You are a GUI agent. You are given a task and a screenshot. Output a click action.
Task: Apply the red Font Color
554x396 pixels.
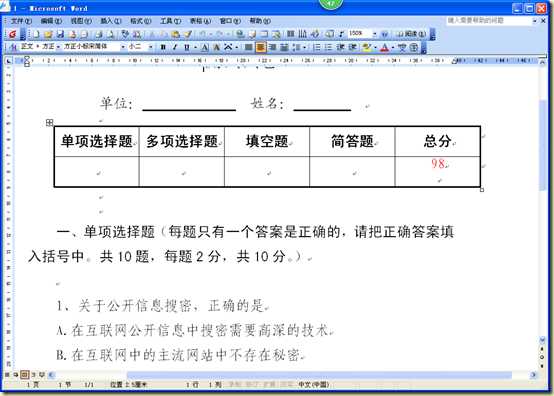(384, 47)
